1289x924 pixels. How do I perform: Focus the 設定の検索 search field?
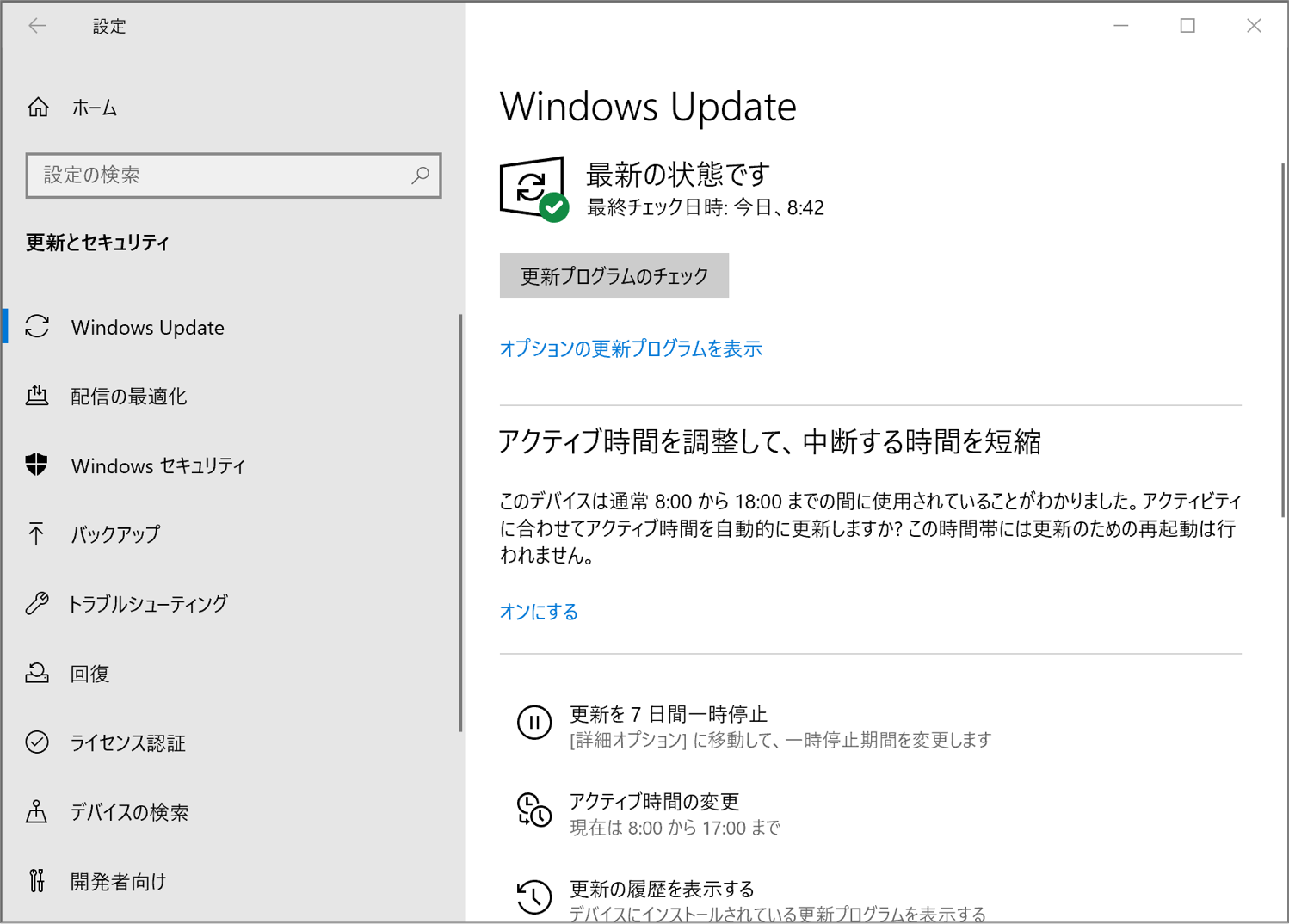pos(233,176)
